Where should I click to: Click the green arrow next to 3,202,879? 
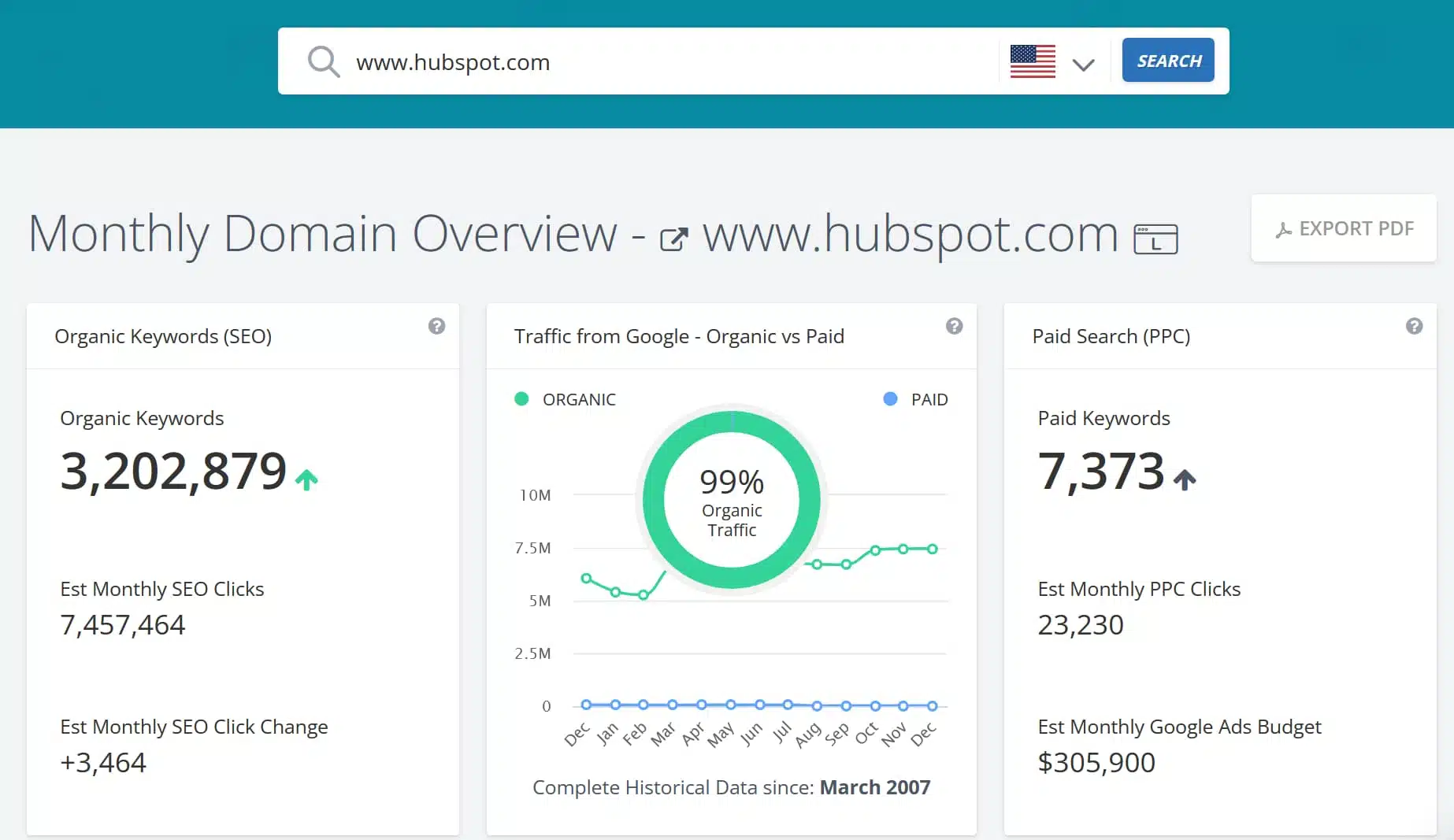point(306,479)
